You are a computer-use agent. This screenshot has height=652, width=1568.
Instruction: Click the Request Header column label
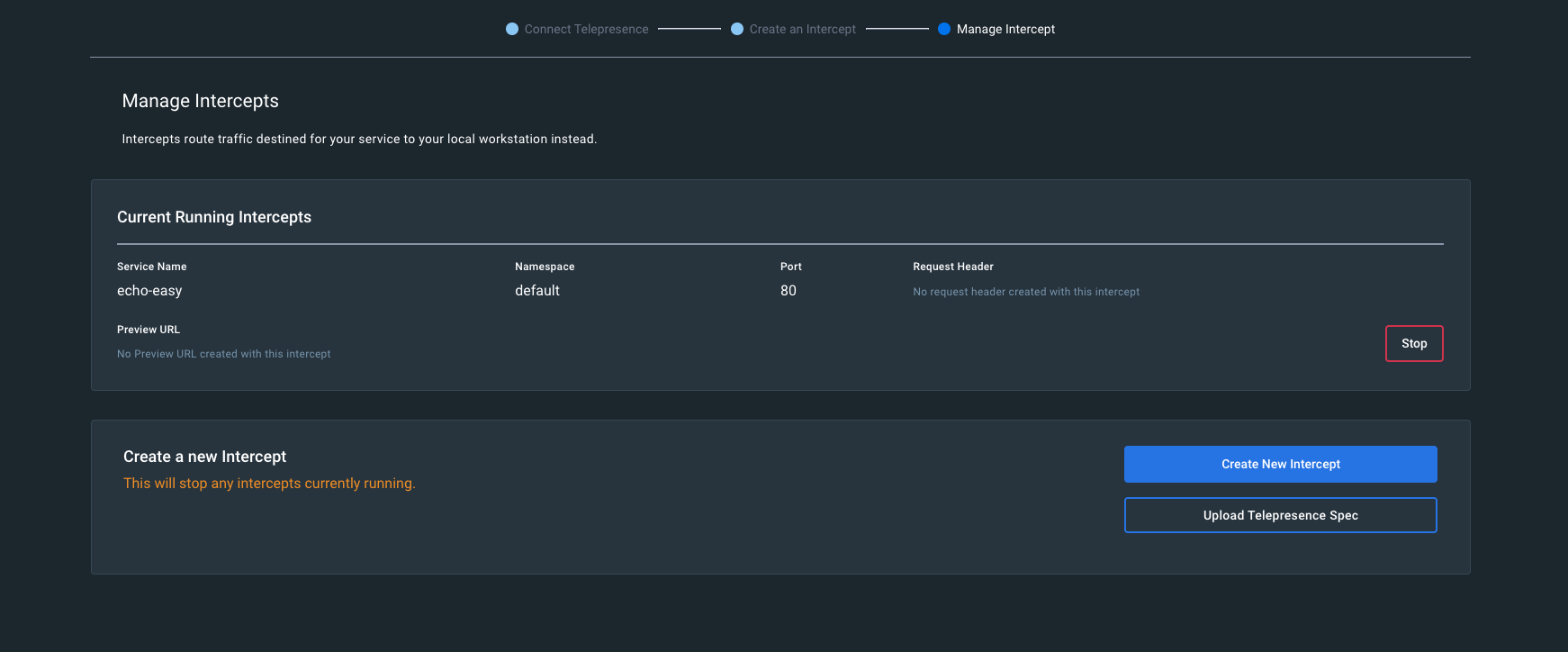pos(953,267)
